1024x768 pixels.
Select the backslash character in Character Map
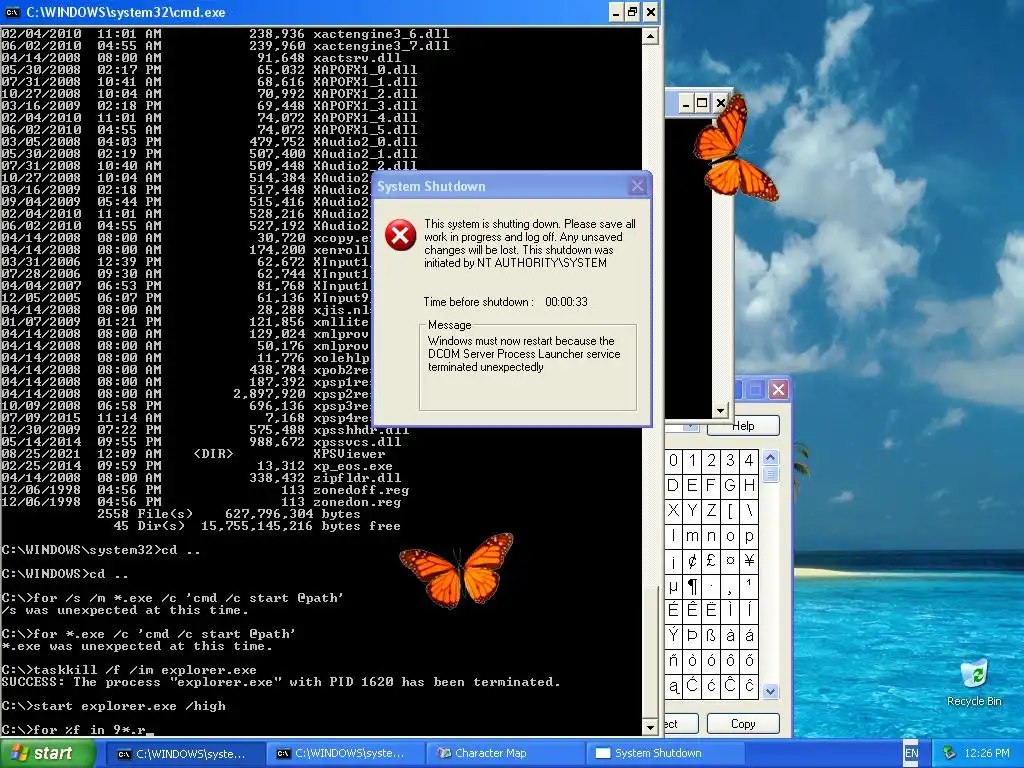[749, 510]
